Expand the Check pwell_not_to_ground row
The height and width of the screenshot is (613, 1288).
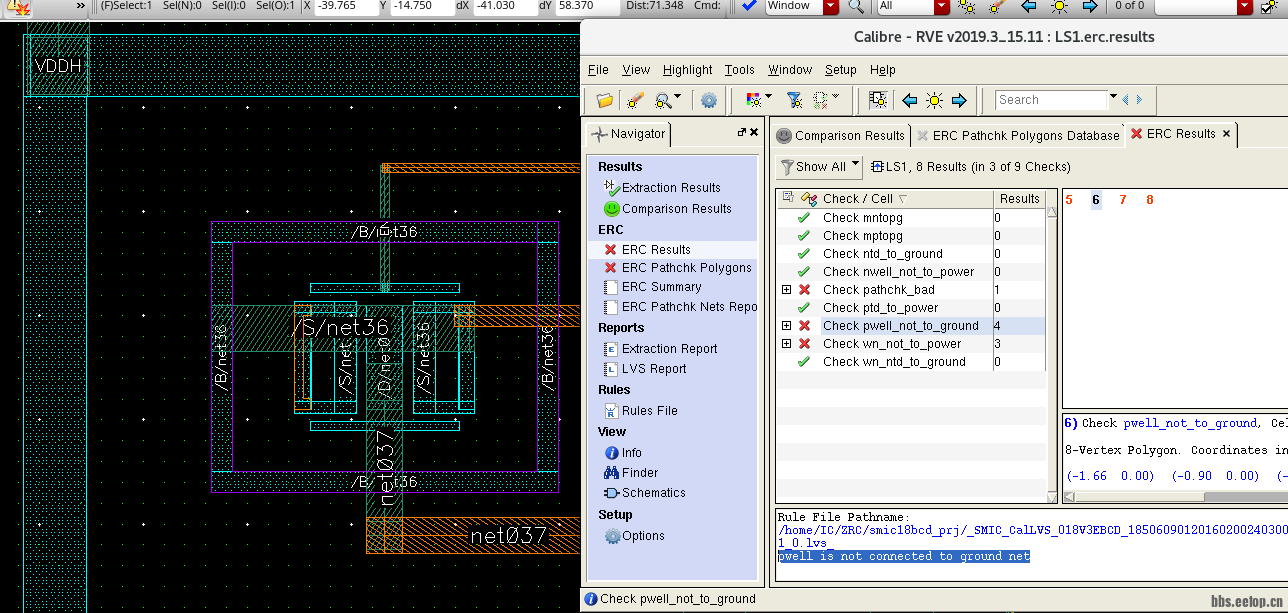click(x=787, y=326)
